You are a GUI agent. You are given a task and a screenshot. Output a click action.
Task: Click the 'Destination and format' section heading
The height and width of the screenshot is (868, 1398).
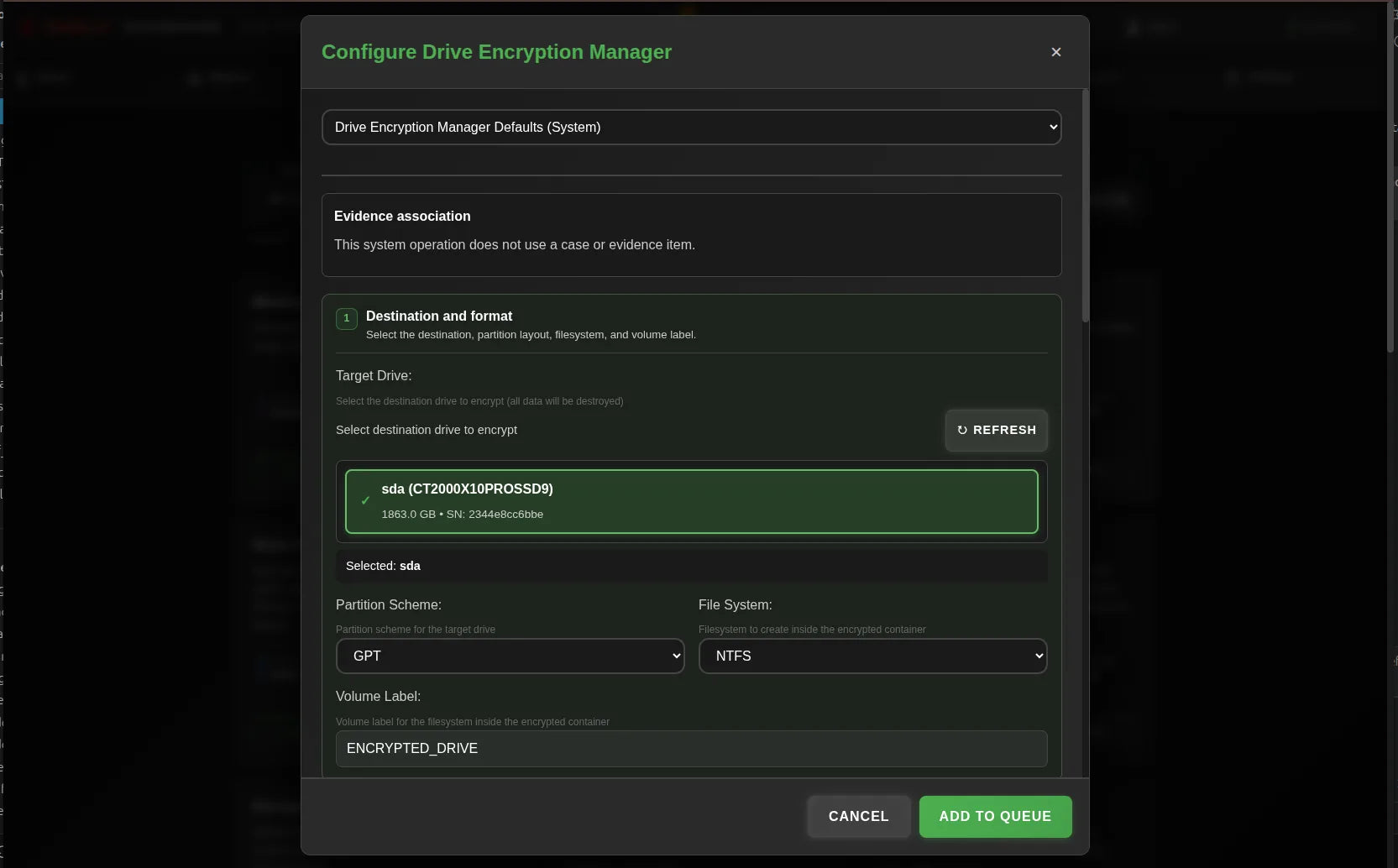click(439, 316)
